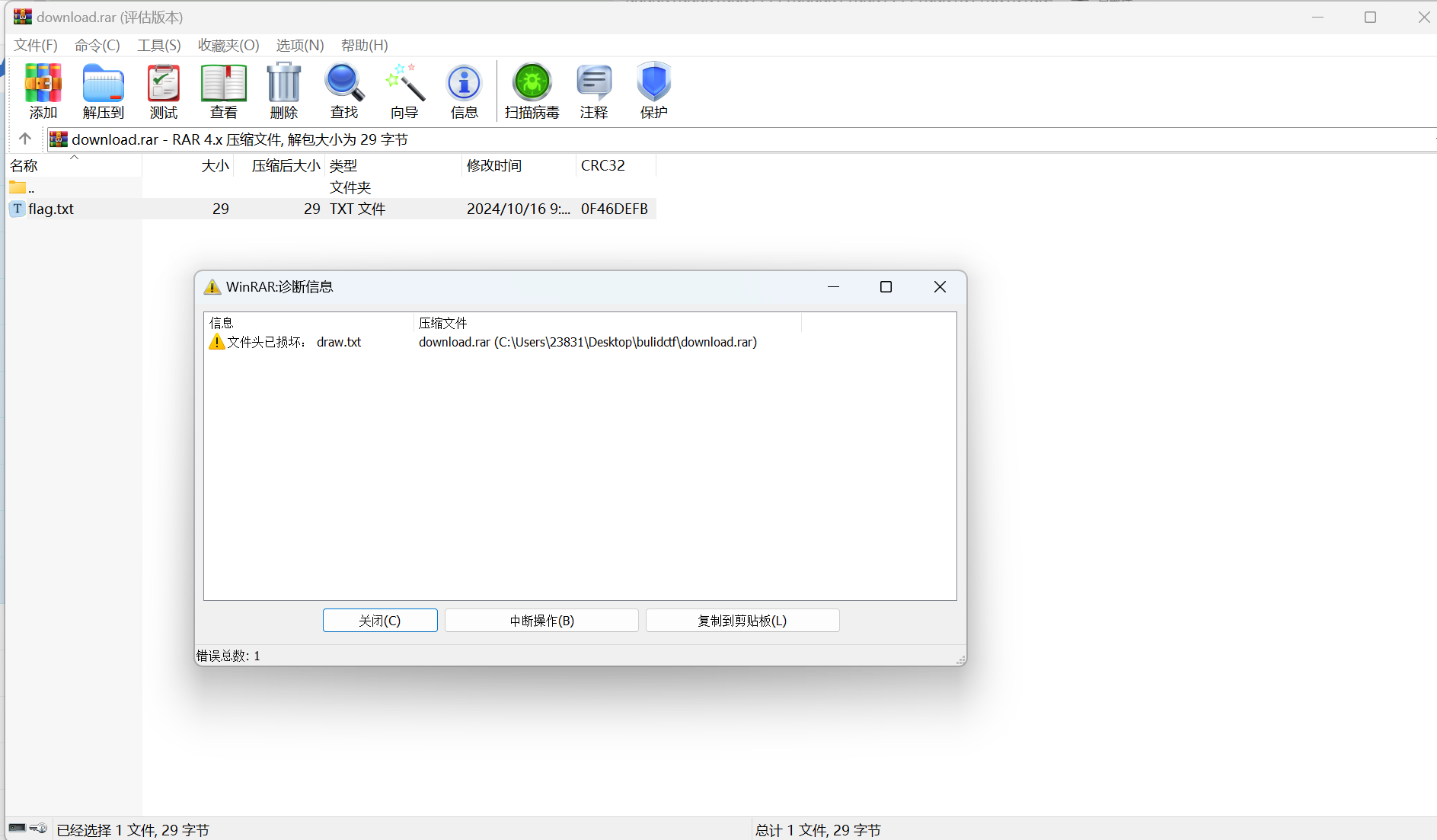Click the archive icon in address bar
This screenshot has width=1437, height=840.
[x=59, y=139]
